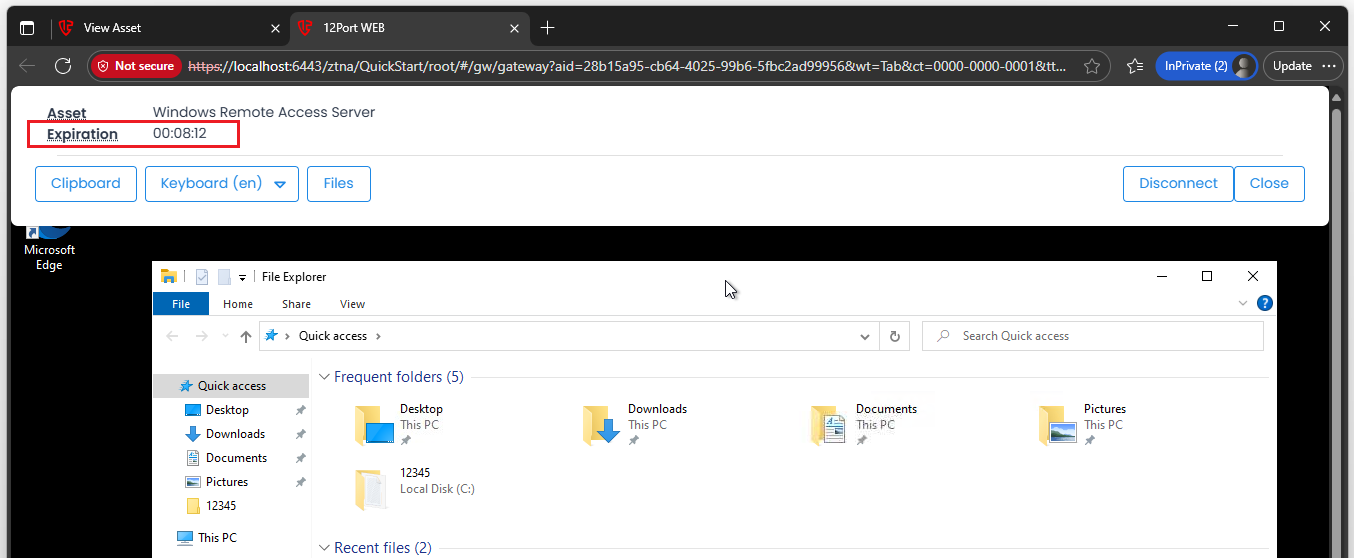Refresh the Quick access folder view
This screenshot has width=1354, height=558.
[895, 337]
